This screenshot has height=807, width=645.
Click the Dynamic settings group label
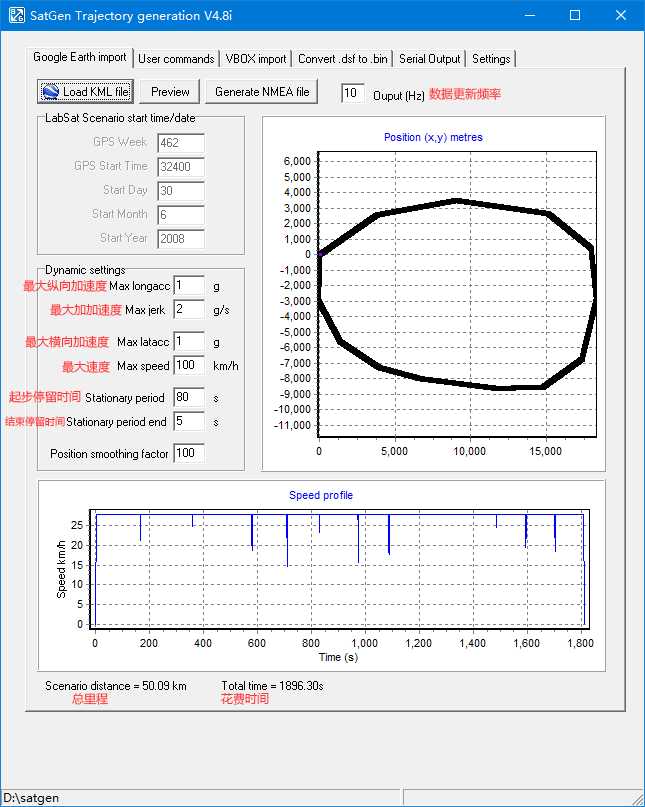pos(85,270)
